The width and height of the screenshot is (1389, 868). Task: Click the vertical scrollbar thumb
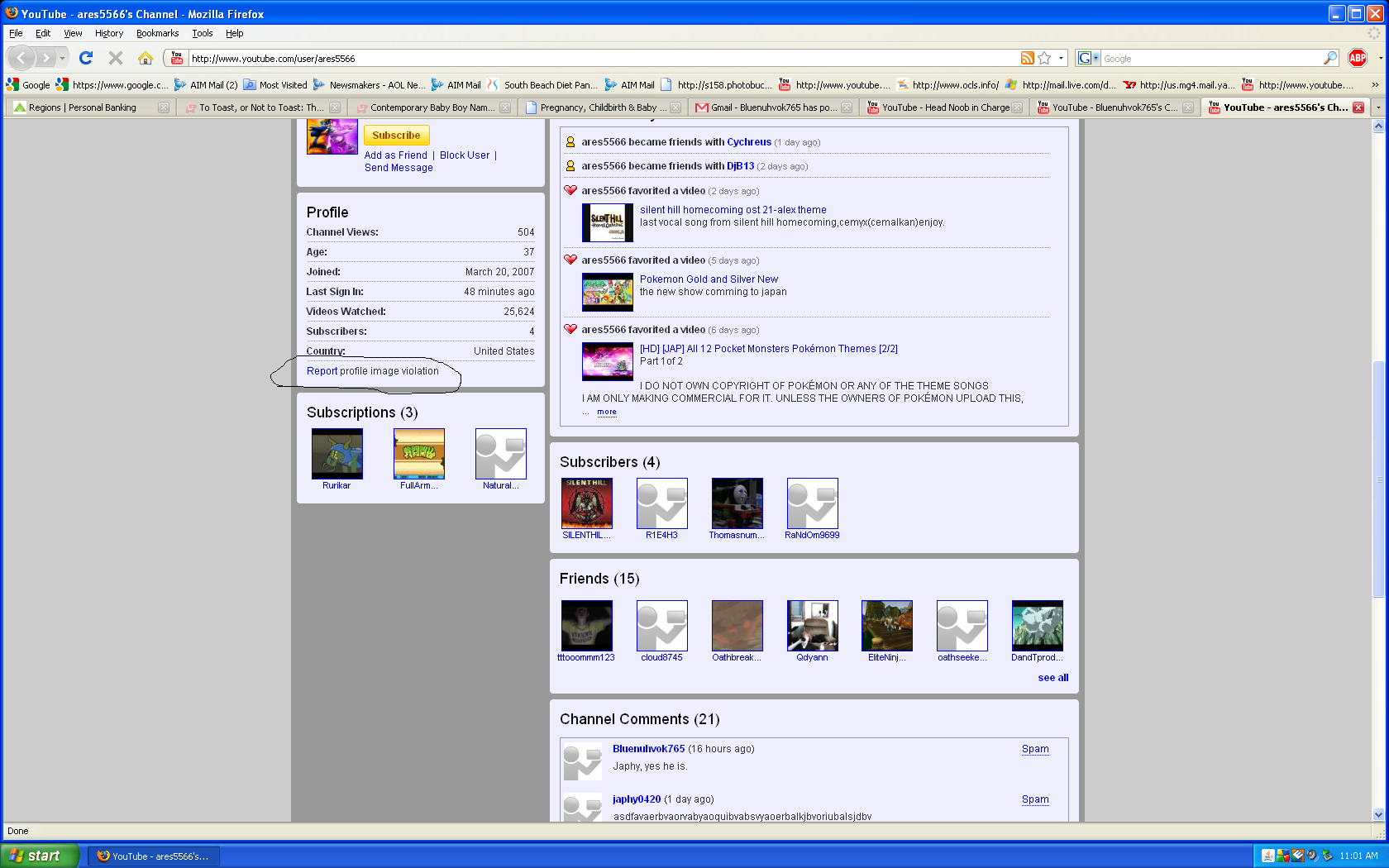[1378, 479]
